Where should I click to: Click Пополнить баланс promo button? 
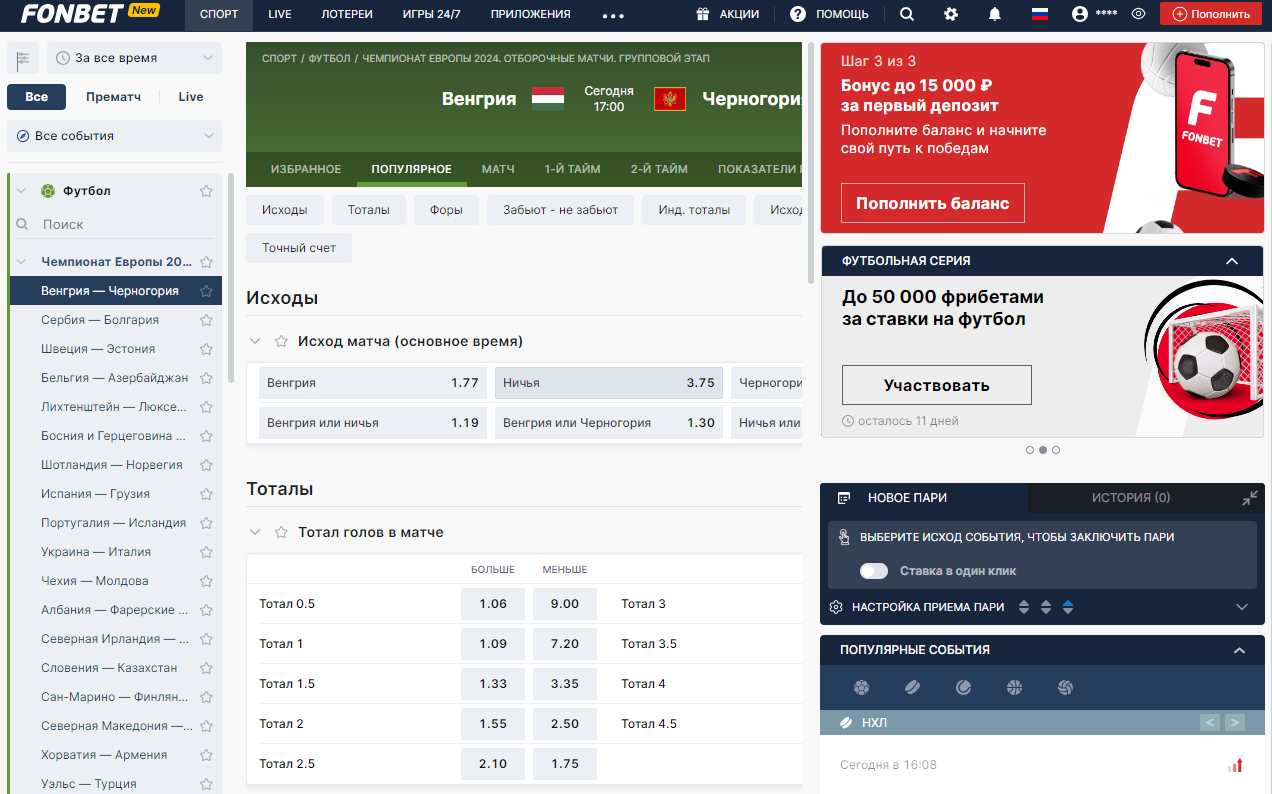point(932,203)
